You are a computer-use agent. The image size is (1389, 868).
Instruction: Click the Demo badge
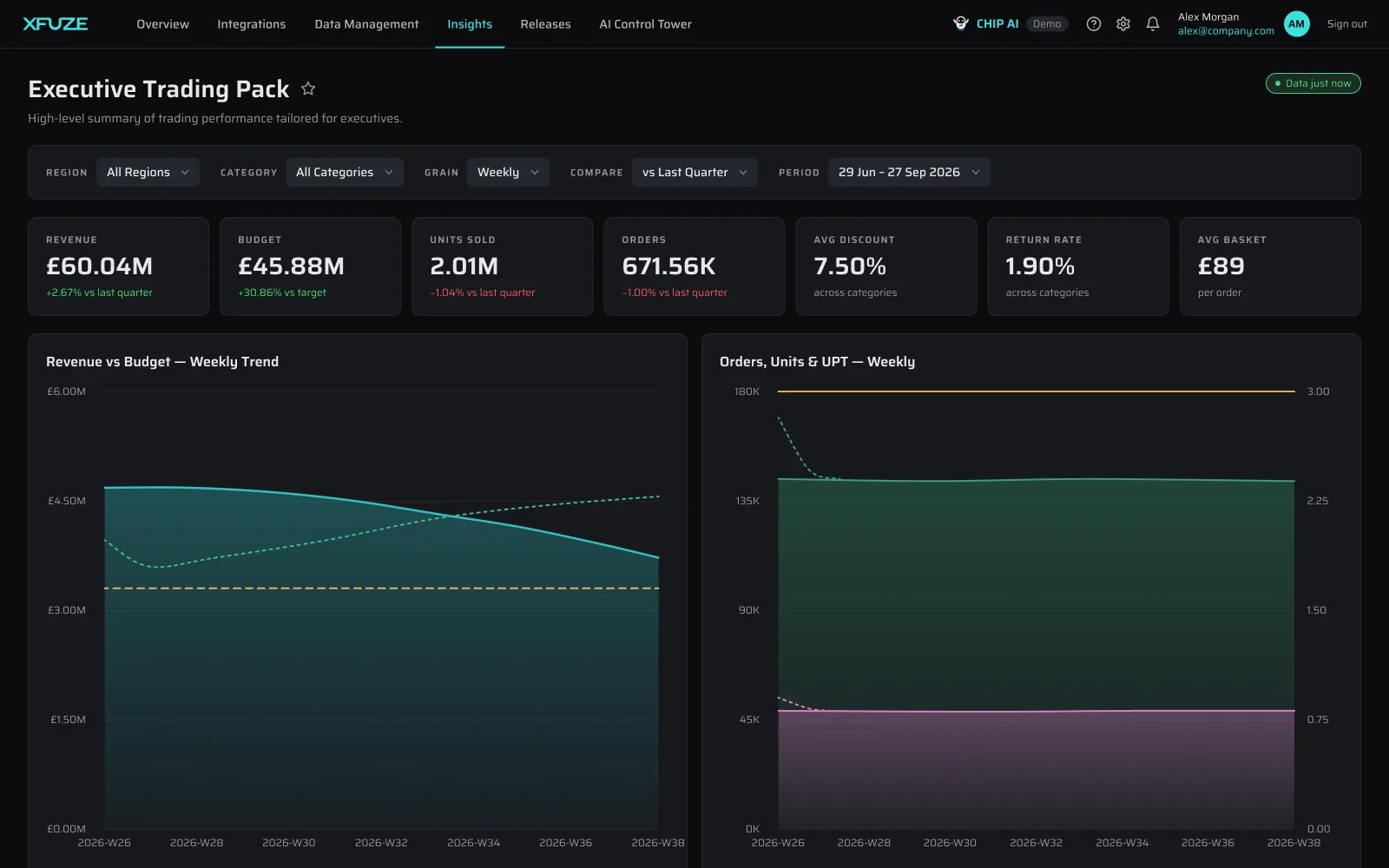point(1047,24)
